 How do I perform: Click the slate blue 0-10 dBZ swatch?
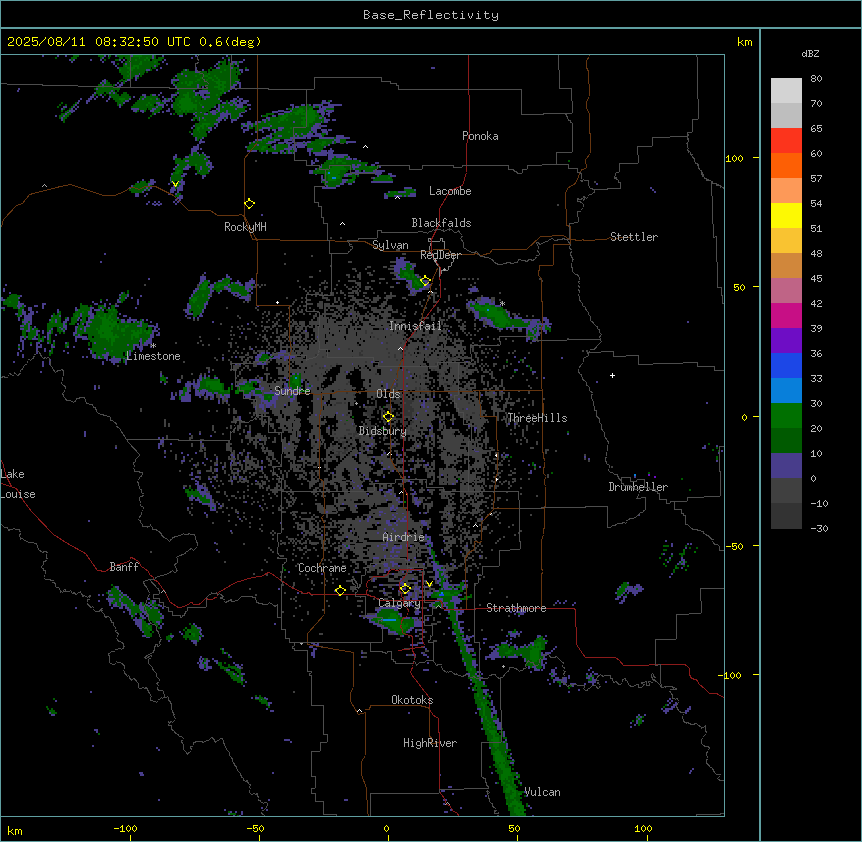pos(786,466)
